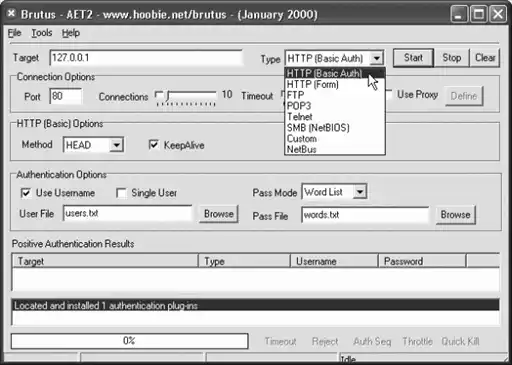Click the Stop button
Image resolution: width=512 pixels, height=365 pixels.
click(x=452, y=58)
